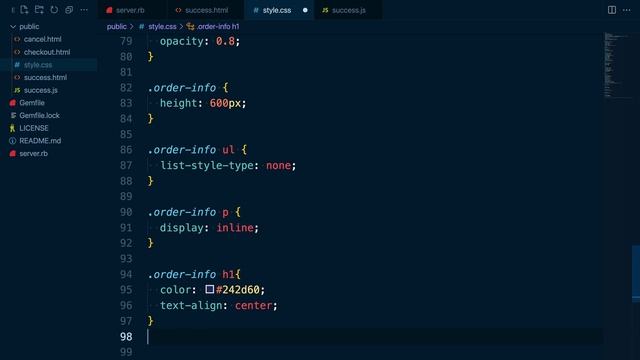The height and width of the screenshot is (360, 640).
Task: Collapse all folders in explorer
Action: click(69, 10)
